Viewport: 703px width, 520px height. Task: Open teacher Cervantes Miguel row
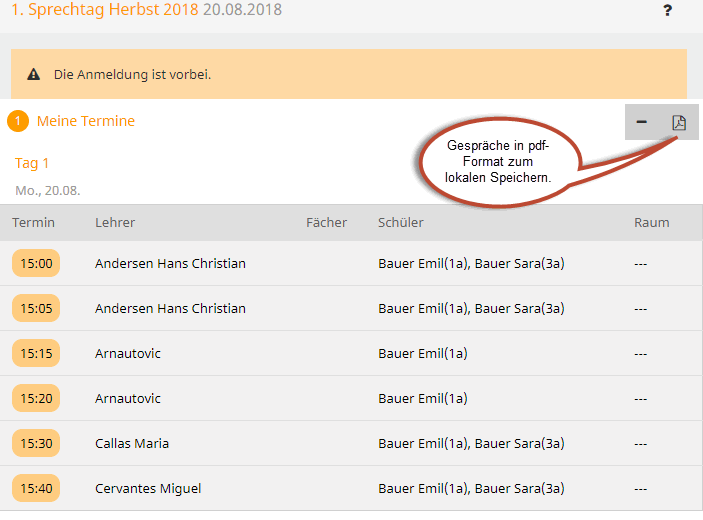tap(351, 488)
